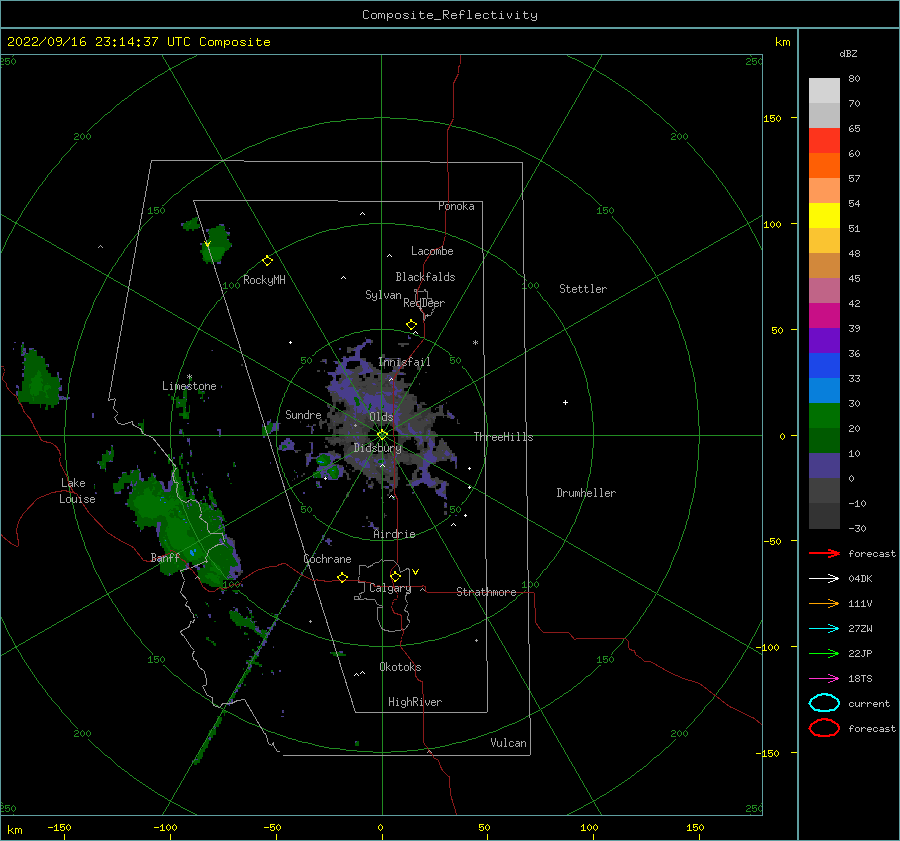The width and height of the screenshot is (900, 841).
Task: Select the Banff label
Action: [165, 557]
